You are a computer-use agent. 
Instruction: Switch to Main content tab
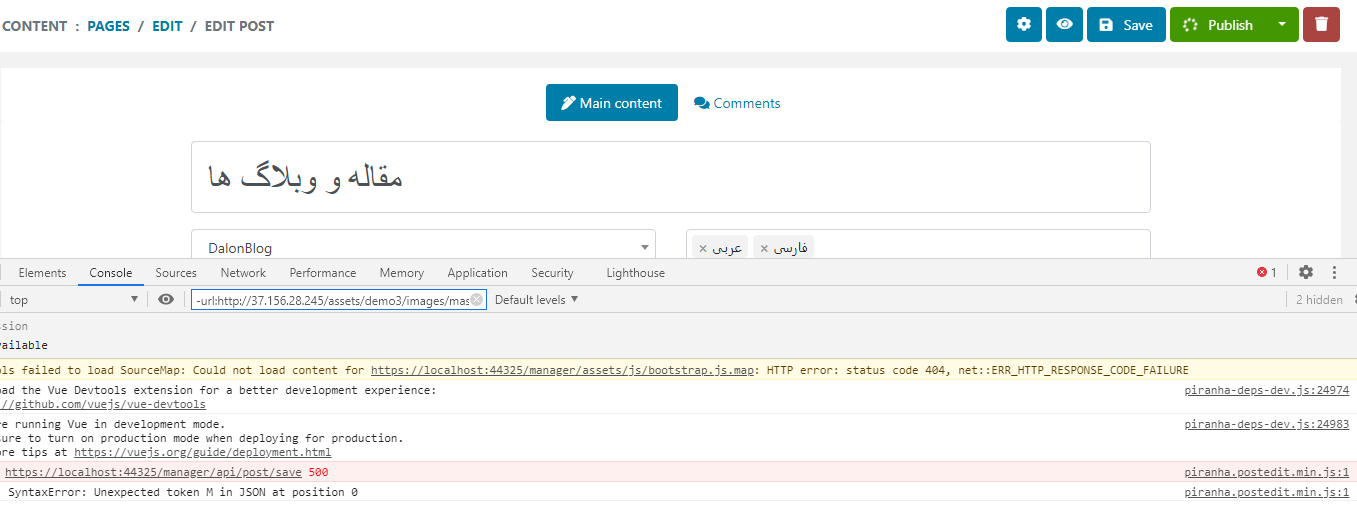(612, 103)
